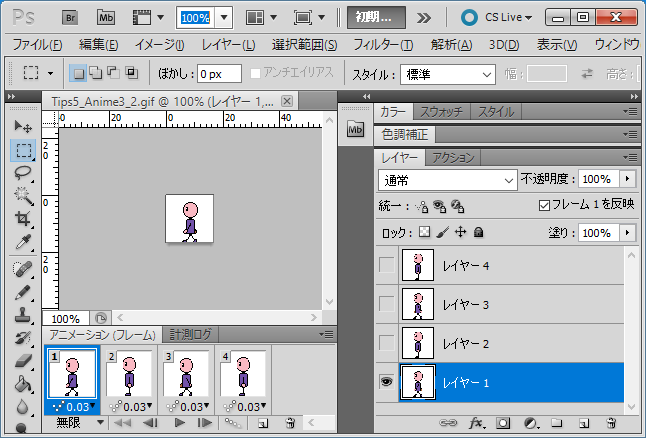646x438 pixels.
Task: Select the Blur tool
Action: coord(23,407)
